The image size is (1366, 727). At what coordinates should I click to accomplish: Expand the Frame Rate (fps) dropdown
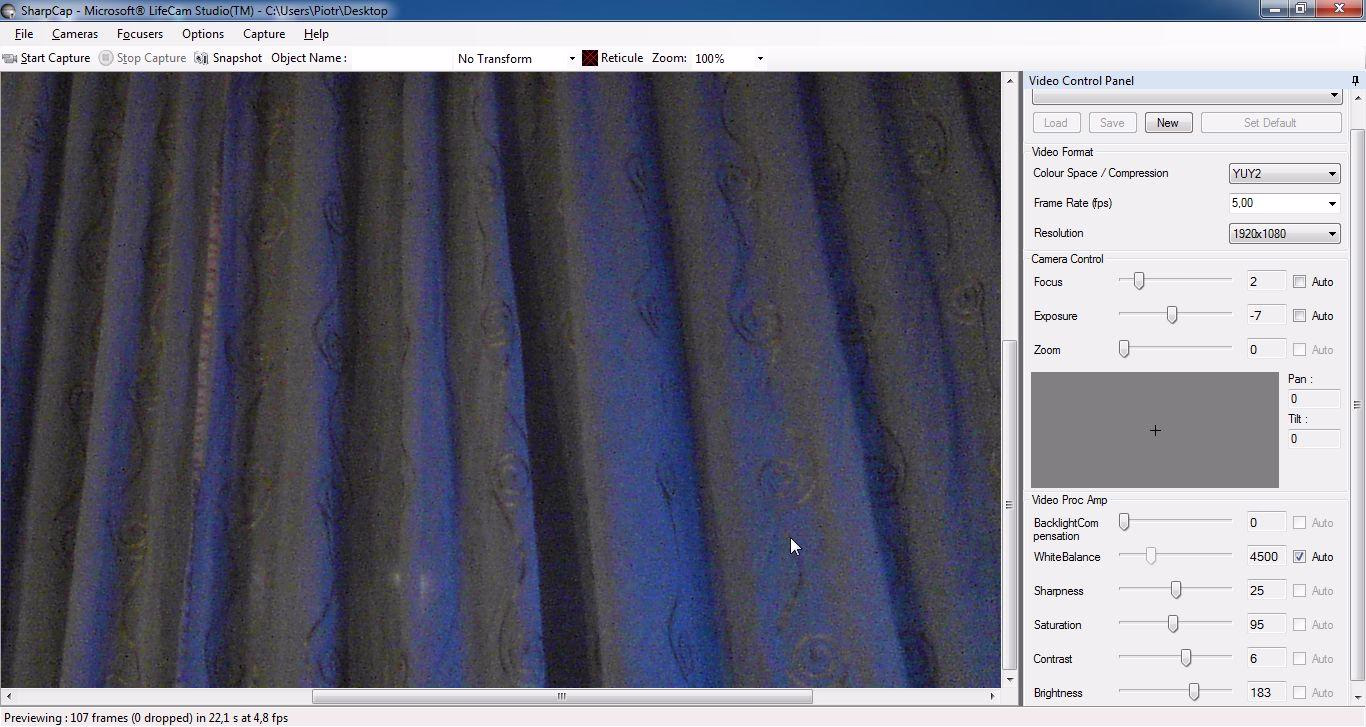coord(1284,204)
